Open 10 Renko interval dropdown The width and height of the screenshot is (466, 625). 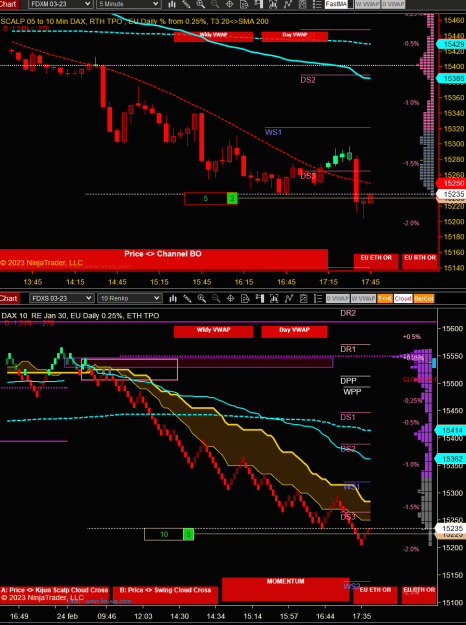[x=130, y=298]
